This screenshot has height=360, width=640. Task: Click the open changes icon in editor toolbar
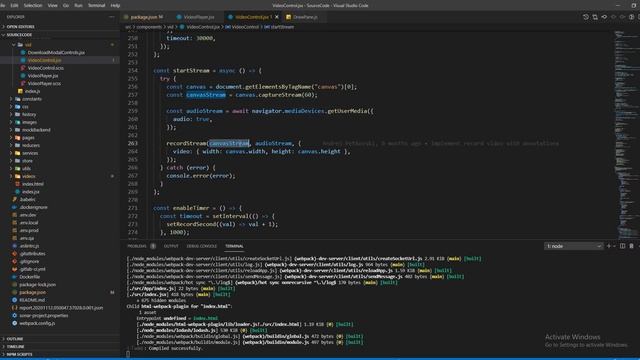pos(595,17)
